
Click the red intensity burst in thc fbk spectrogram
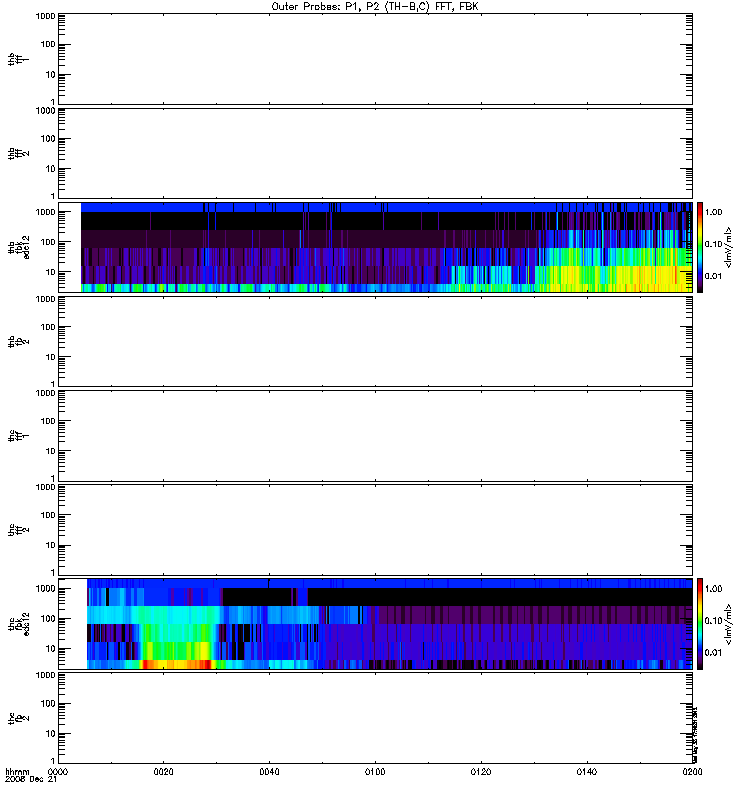tap(177, 664)
